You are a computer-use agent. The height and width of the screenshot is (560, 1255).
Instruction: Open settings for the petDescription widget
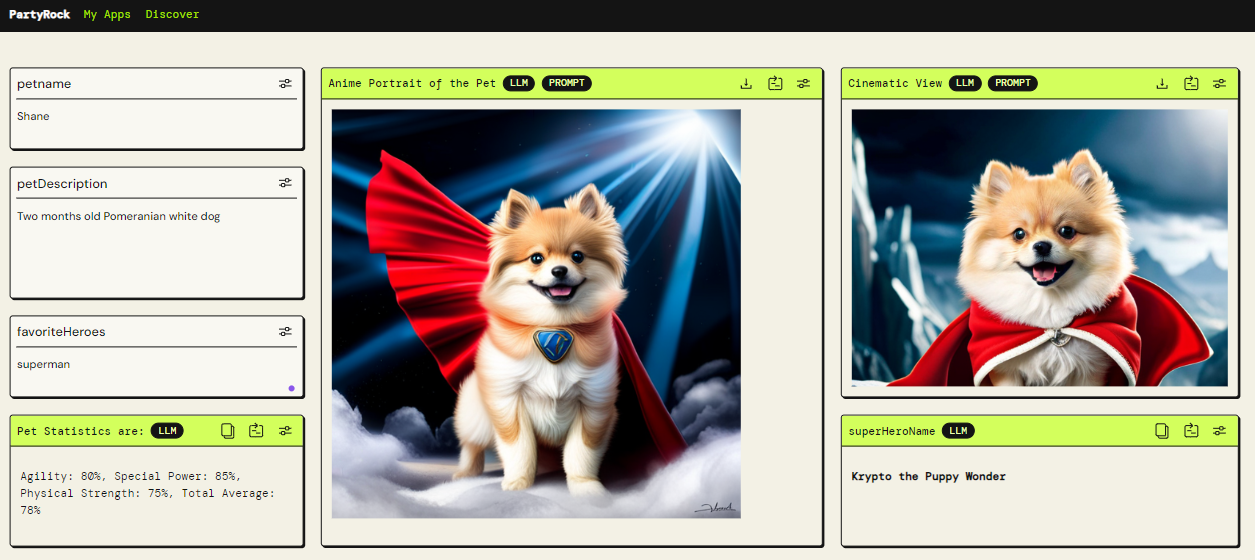285,183
